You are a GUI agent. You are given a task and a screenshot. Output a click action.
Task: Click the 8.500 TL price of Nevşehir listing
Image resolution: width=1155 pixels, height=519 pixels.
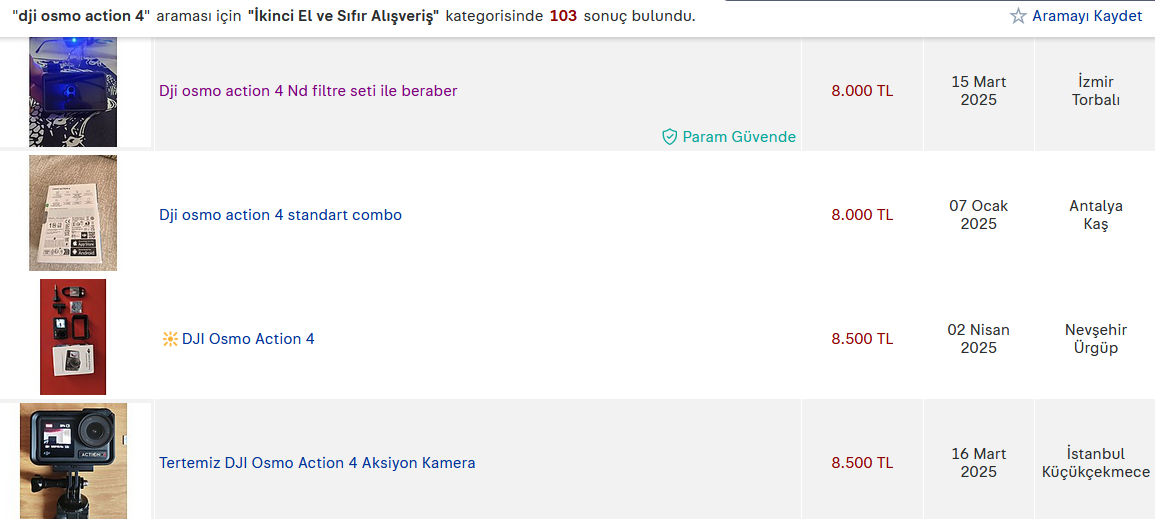862,339
